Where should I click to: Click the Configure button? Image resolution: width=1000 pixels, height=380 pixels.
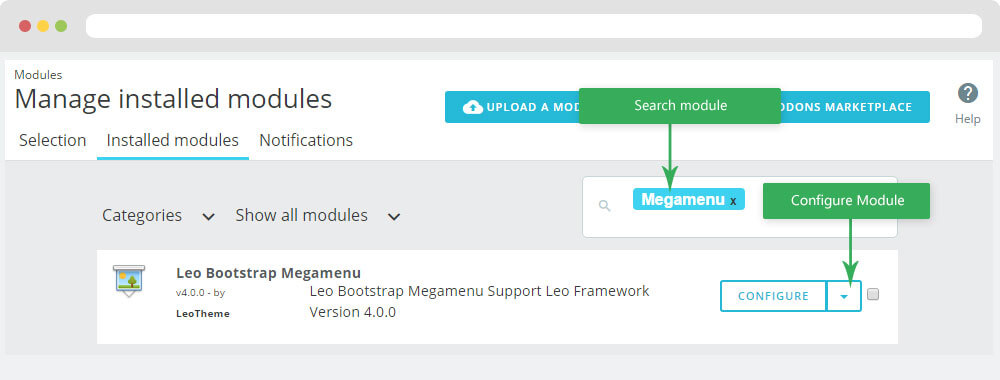click(774, 296)
